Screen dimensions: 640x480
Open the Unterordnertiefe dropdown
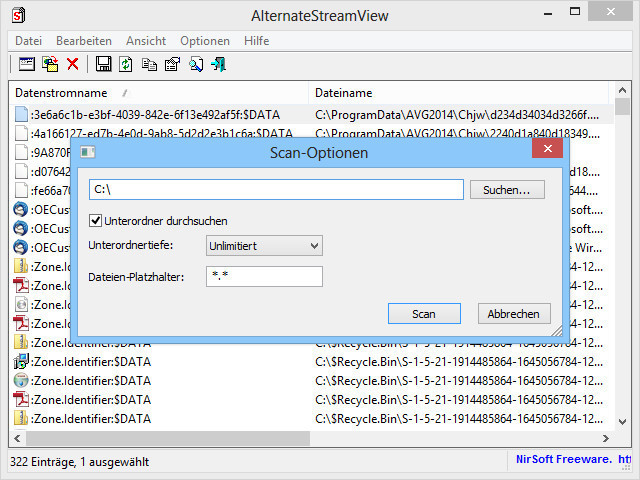click(x=264, y=246)
